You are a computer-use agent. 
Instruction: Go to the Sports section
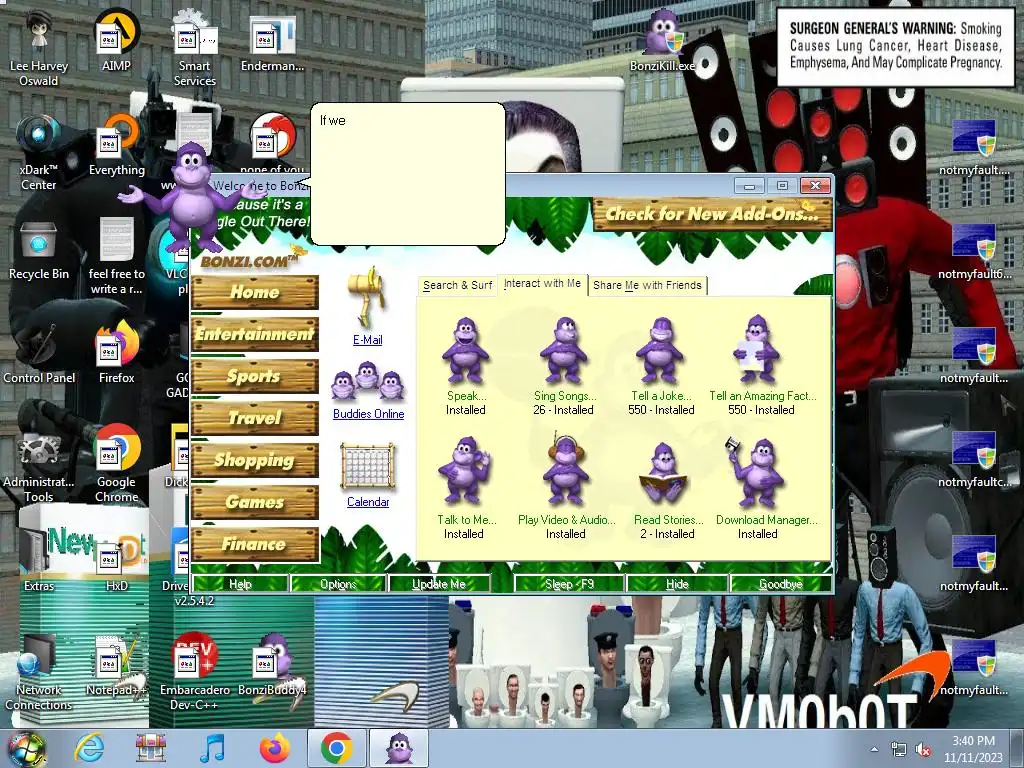[x=255, y=376]
